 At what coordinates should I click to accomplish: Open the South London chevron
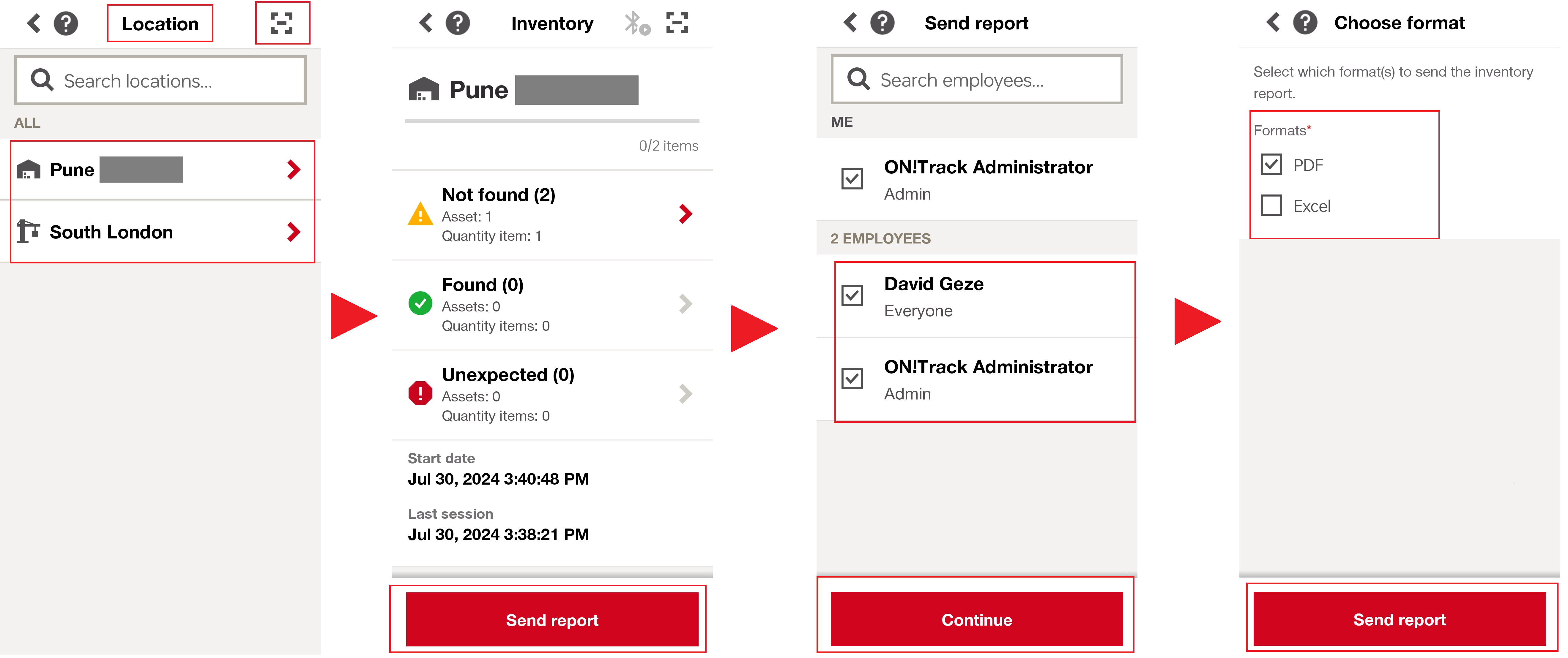click(294, 231)
